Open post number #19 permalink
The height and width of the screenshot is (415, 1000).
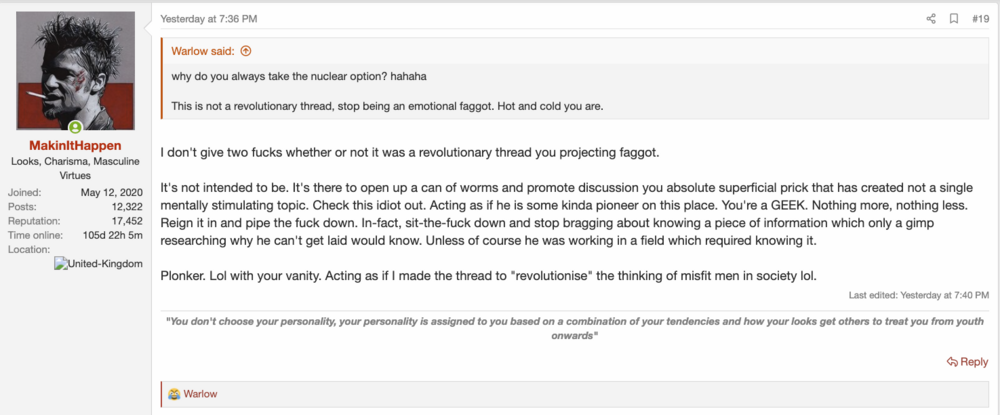click(x=980, y=19)
